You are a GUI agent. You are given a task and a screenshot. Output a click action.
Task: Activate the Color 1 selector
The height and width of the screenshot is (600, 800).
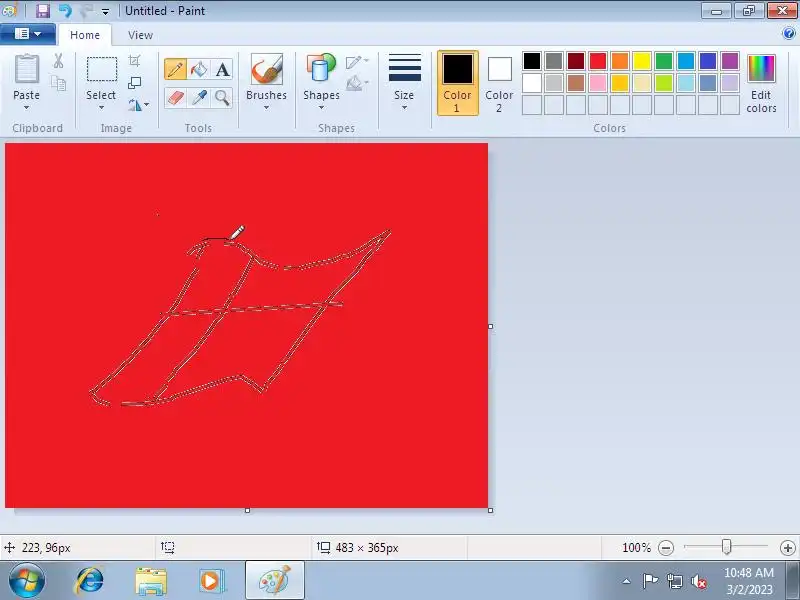(x=458, y=83)
